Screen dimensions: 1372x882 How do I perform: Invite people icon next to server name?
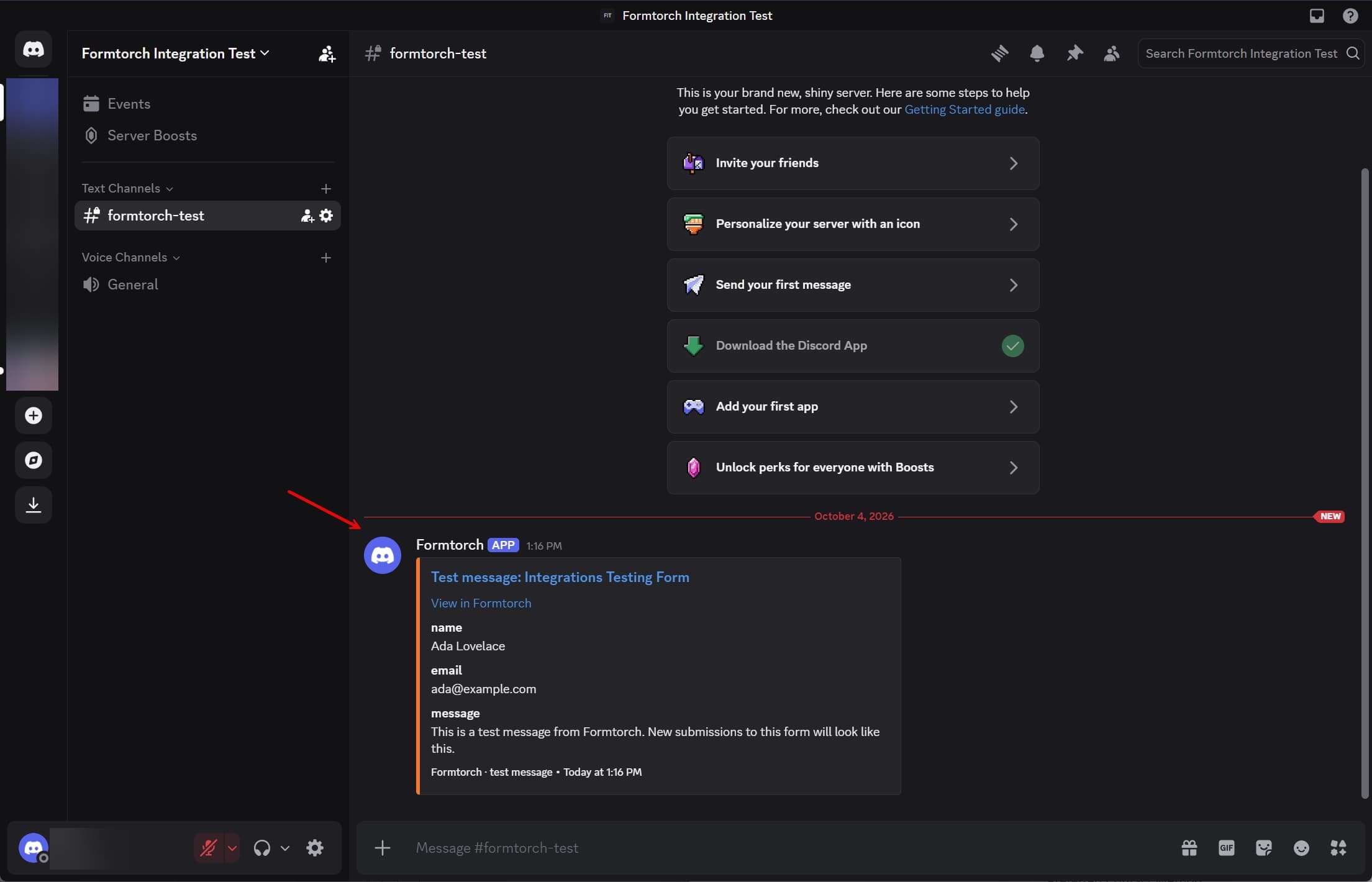coord(327,54)
